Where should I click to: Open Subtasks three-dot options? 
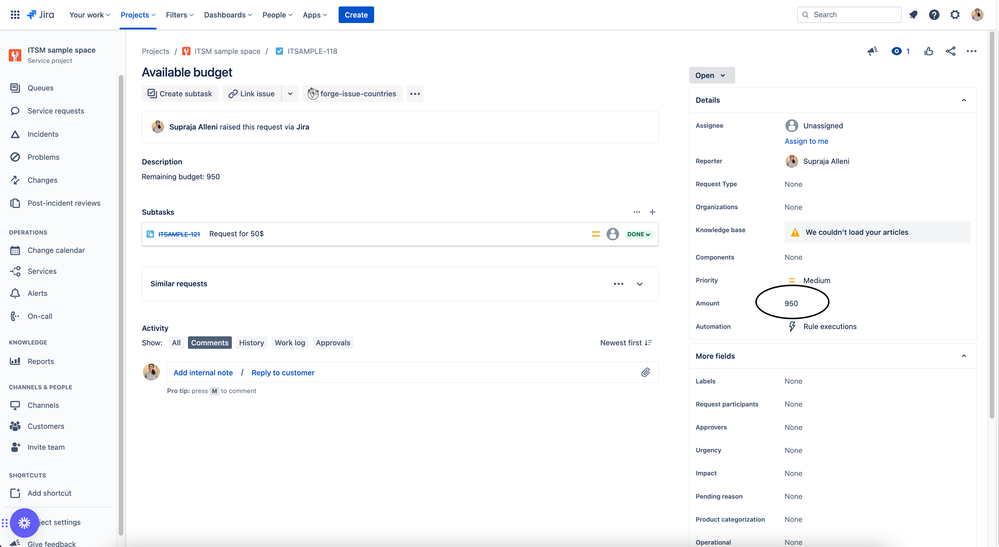pyautogui.click(x=636, y=212)
